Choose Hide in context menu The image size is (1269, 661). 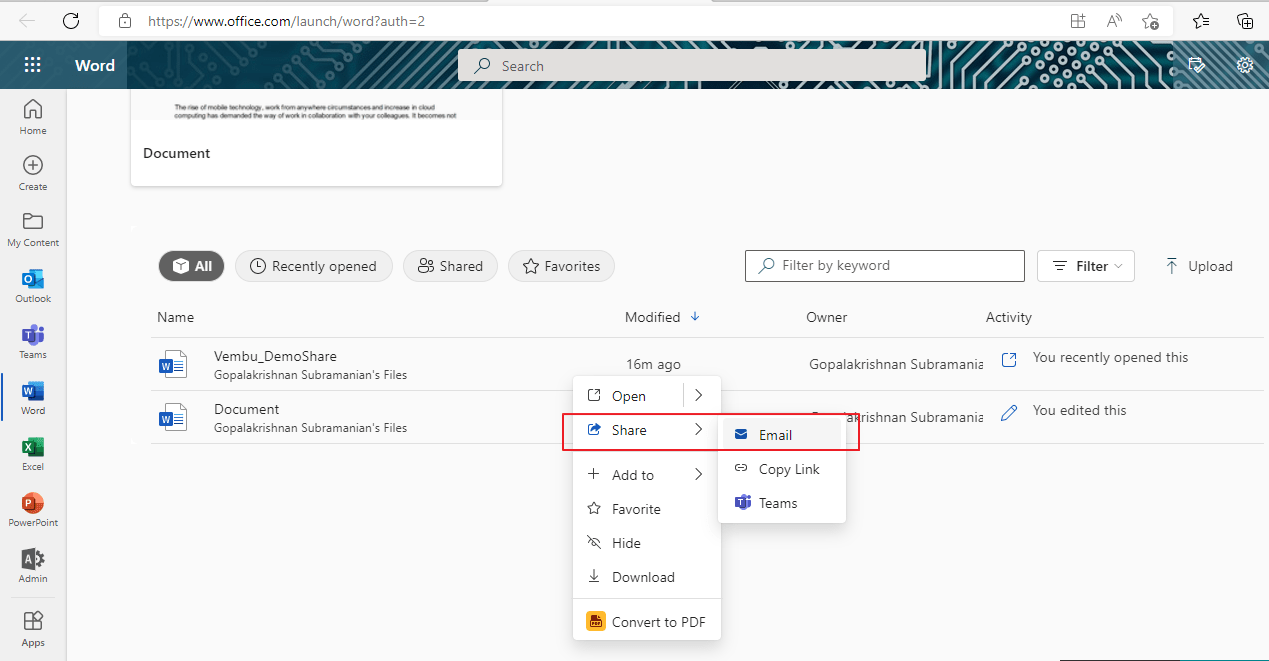pos(646,543)
